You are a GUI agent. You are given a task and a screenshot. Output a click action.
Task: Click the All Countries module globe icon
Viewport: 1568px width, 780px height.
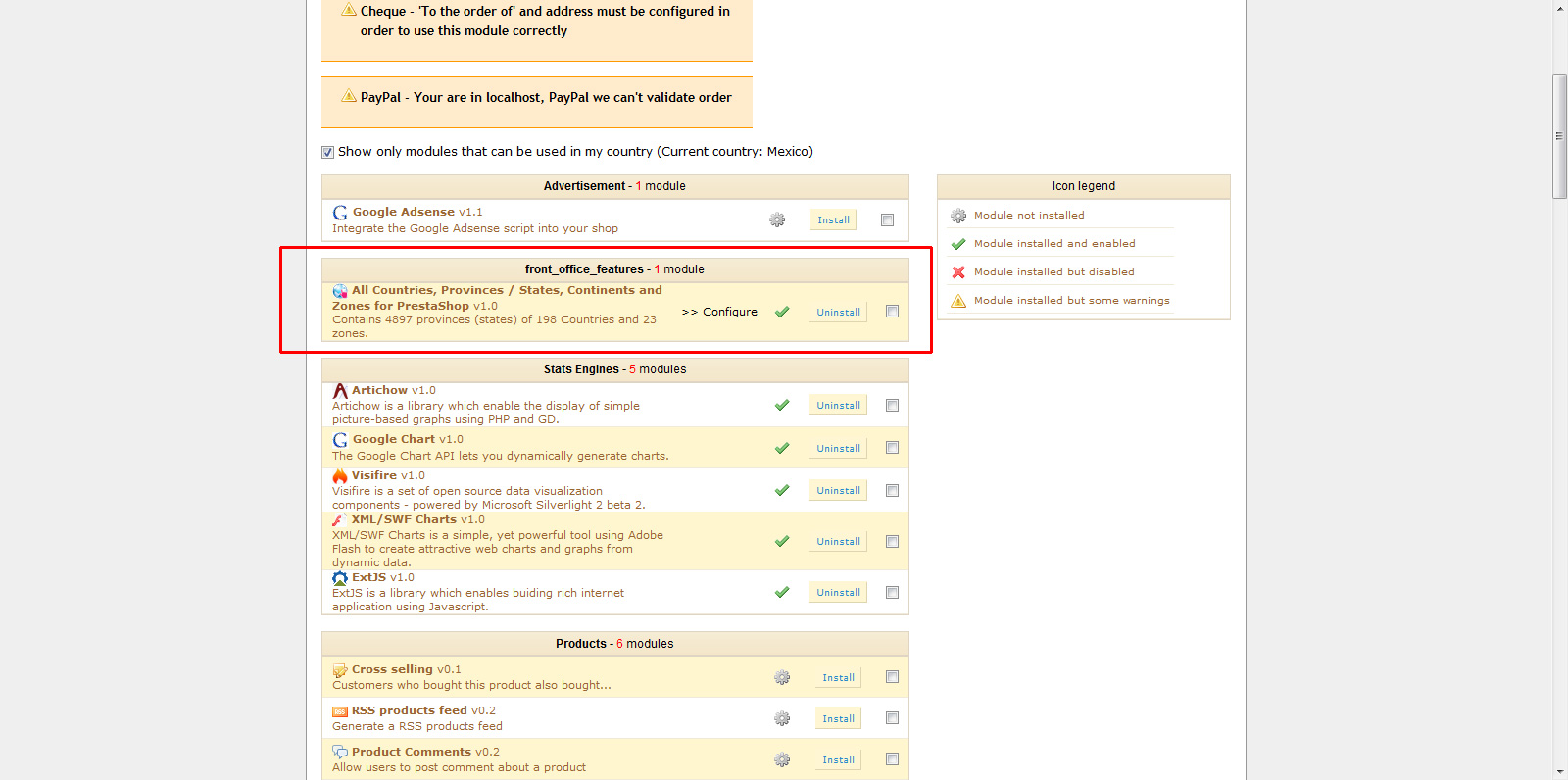click(340, 291)
